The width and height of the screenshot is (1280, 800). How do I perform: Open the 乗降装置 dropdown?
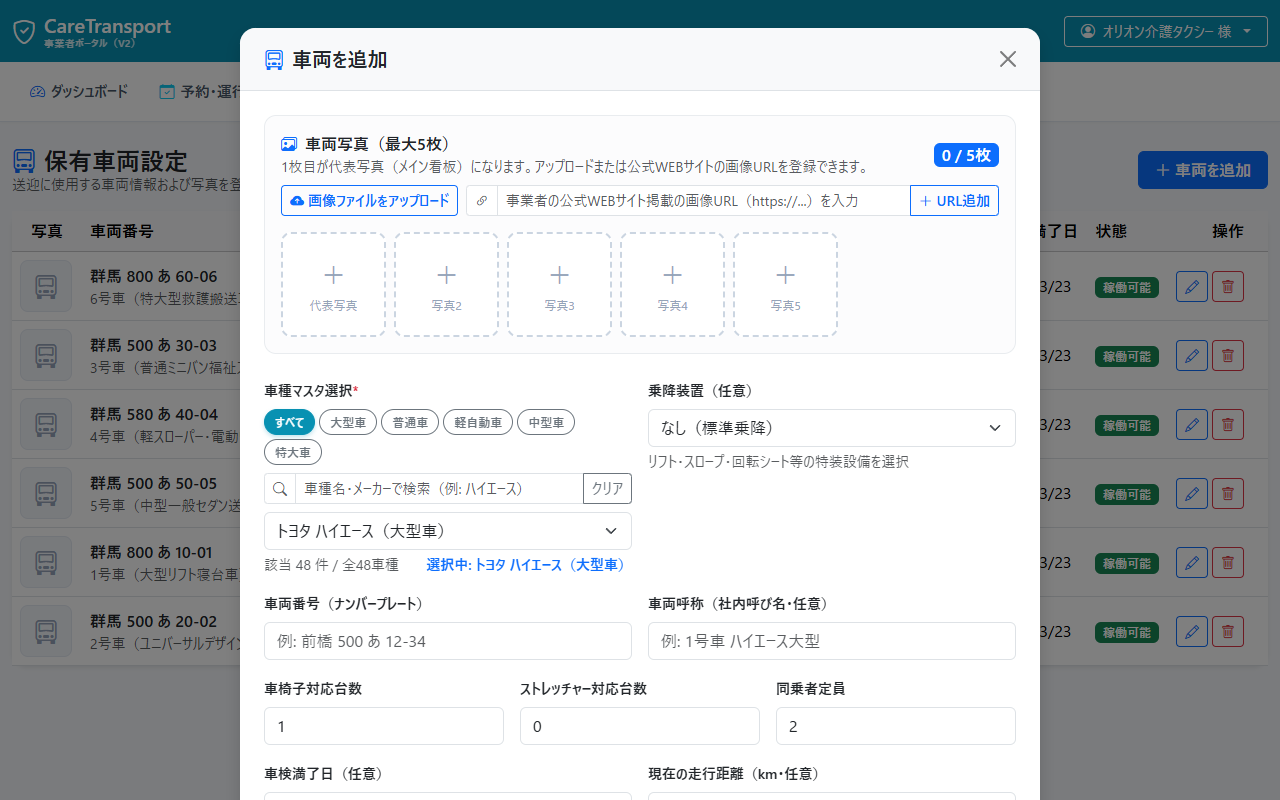pyautogui.click(x=832, y=428)
